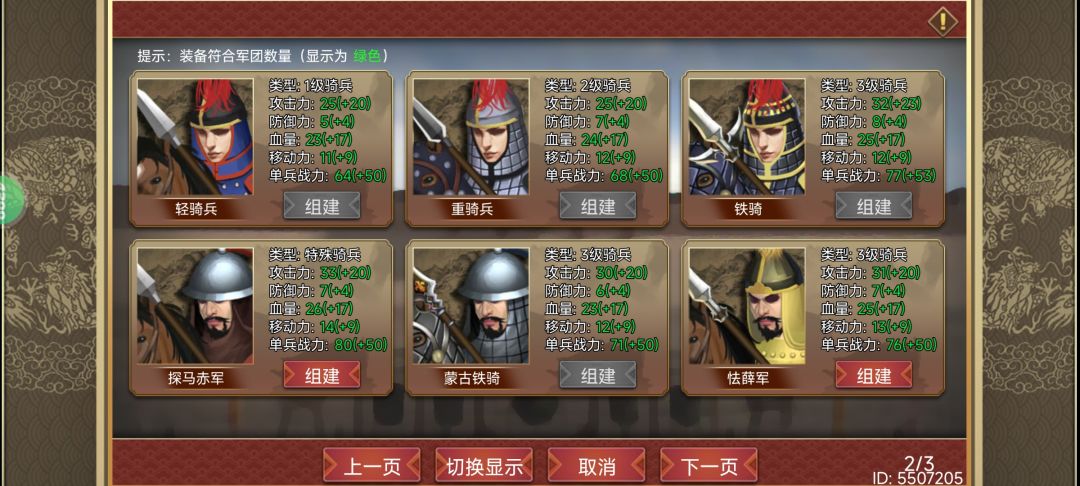Cancel with the 取消 button
Screen dimensions: 1080x486
coord(596,466)
